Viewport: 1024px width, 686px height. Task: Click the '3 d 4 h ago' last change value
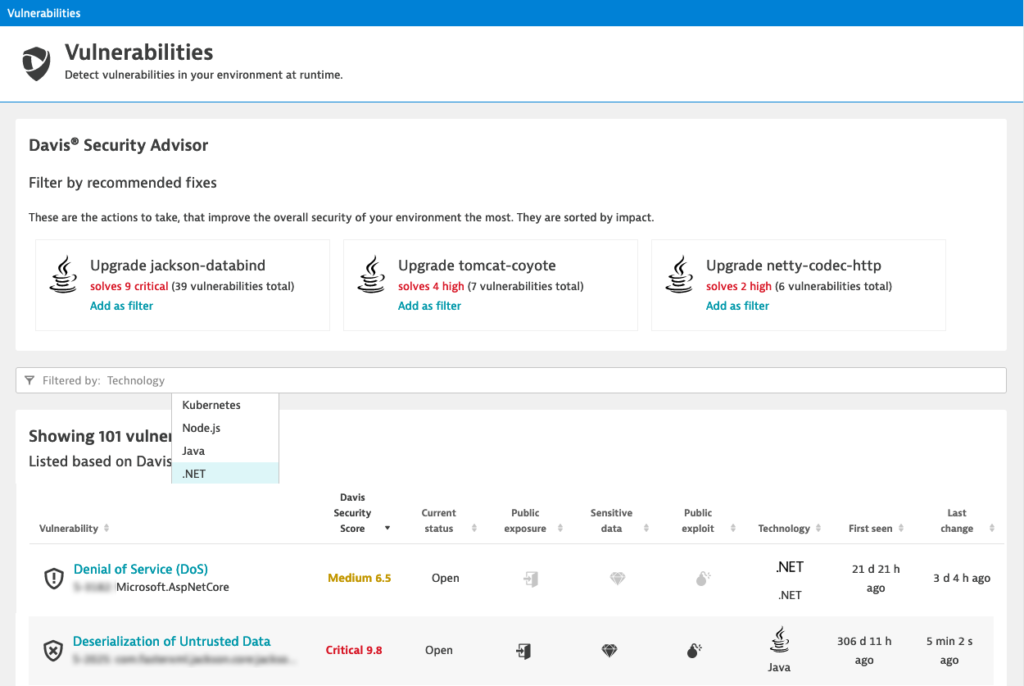click(962, 578)
